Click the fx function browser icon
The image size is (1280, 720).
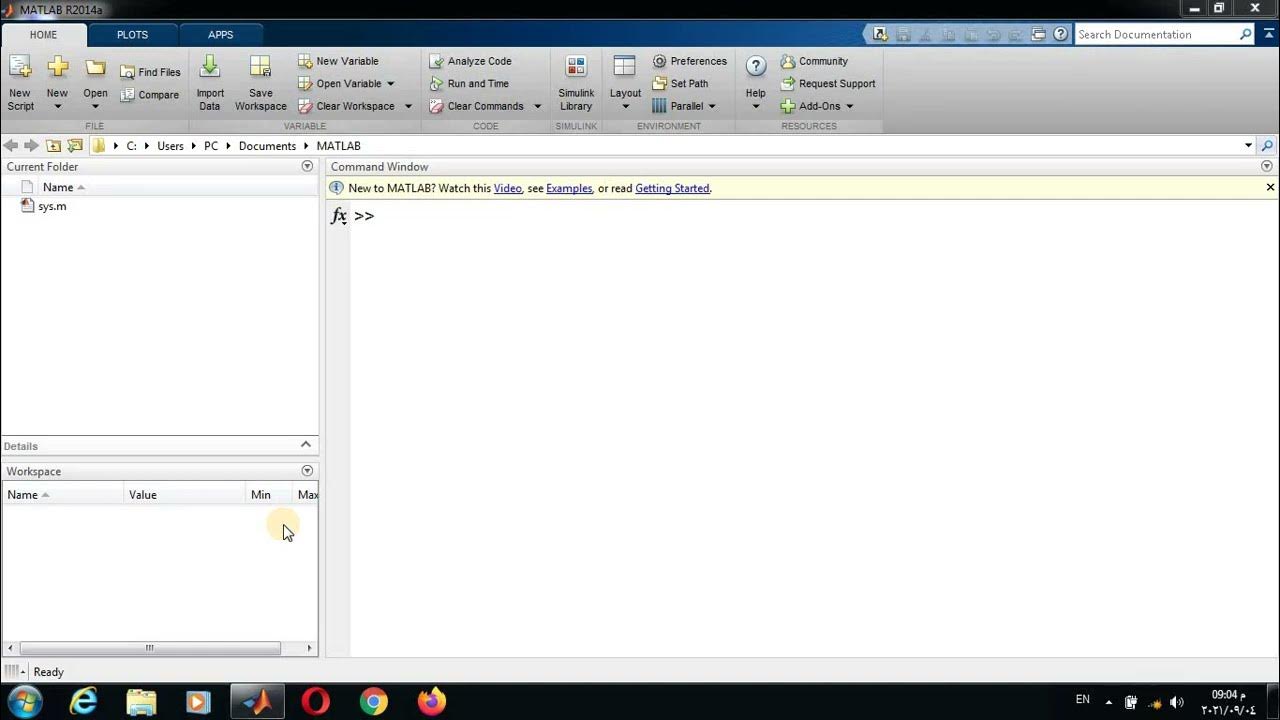pos(339,215)
